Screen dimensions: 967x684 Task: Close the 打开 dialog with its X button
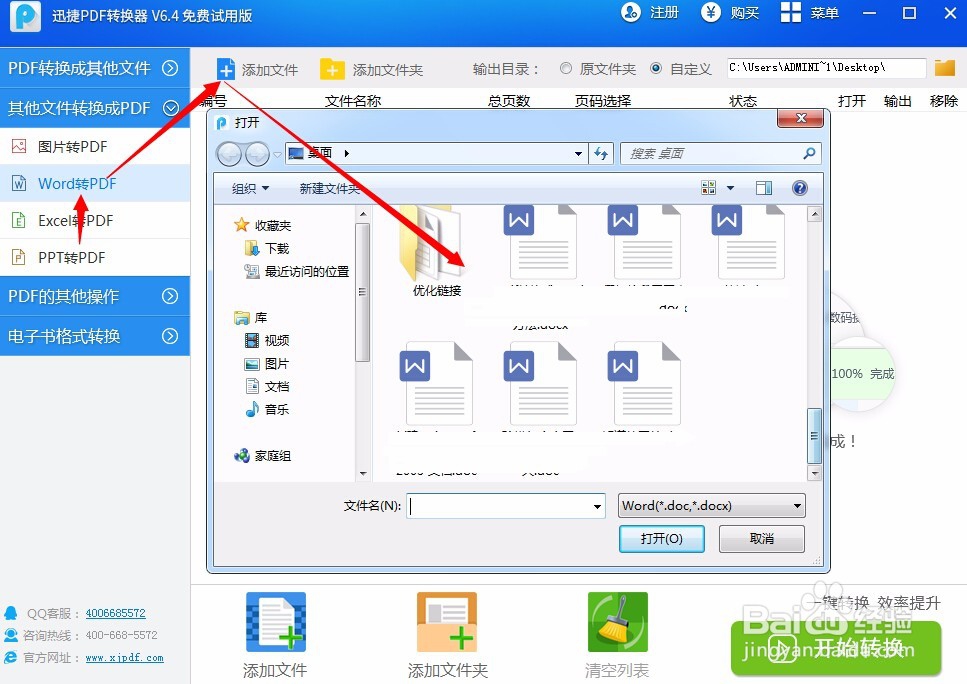pos(800,118)
